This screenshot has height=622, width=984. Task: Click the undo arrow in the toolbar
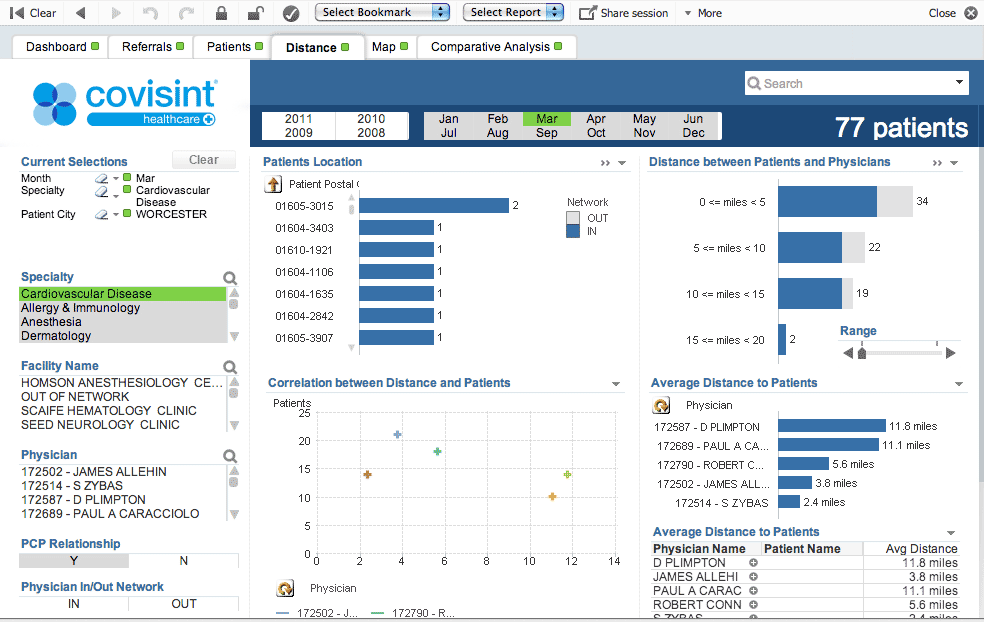[x=152, y=12]
